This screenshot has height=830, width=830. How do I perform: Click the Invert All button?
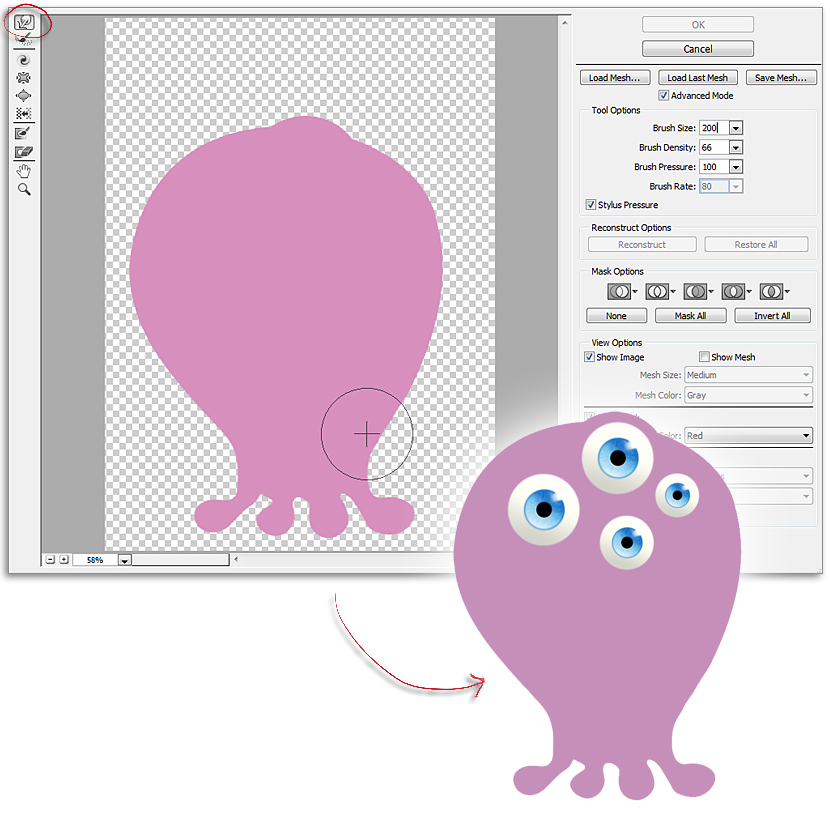tap(772, 315)
